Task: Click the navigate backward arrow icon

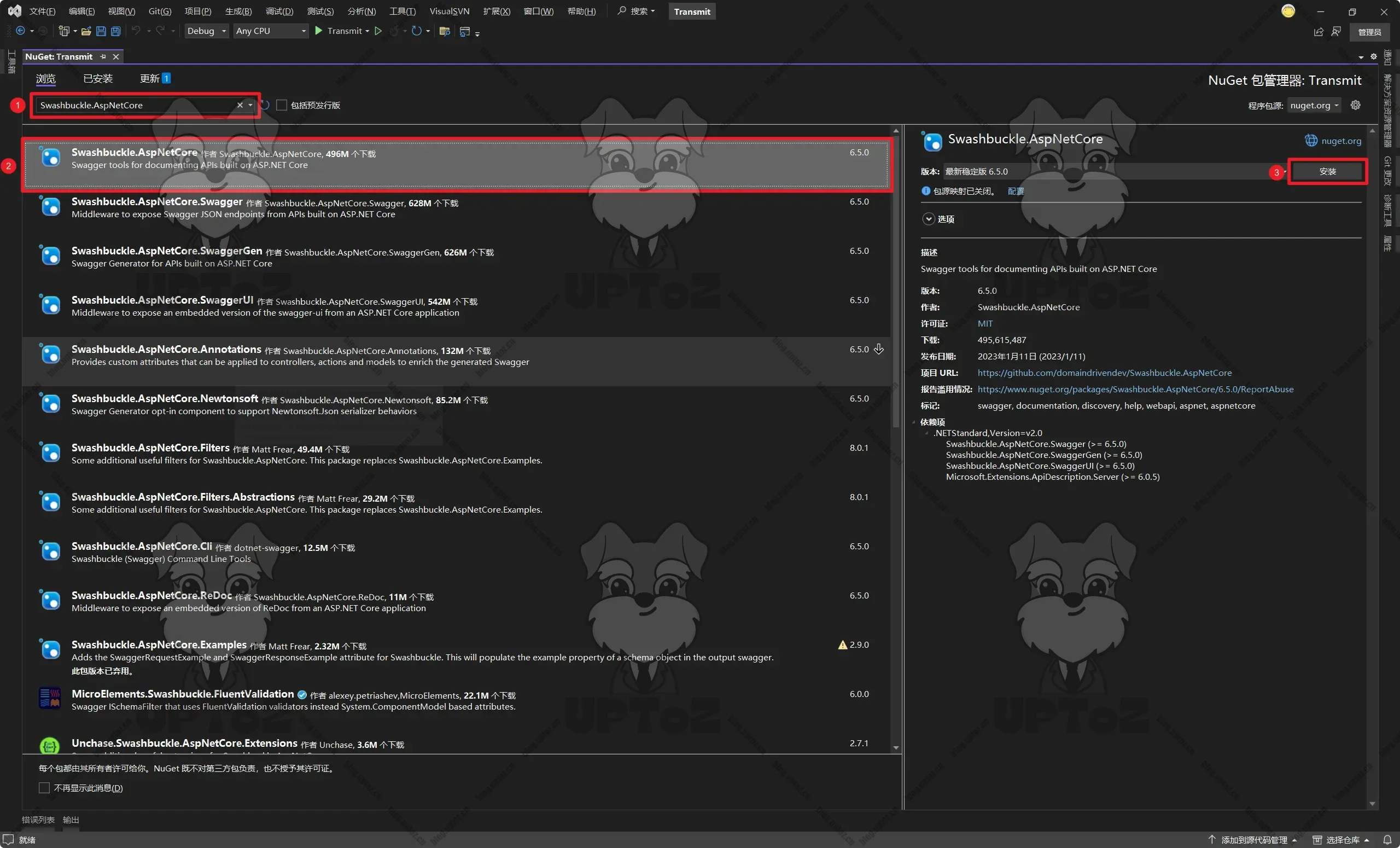Action: pos(20,31)
